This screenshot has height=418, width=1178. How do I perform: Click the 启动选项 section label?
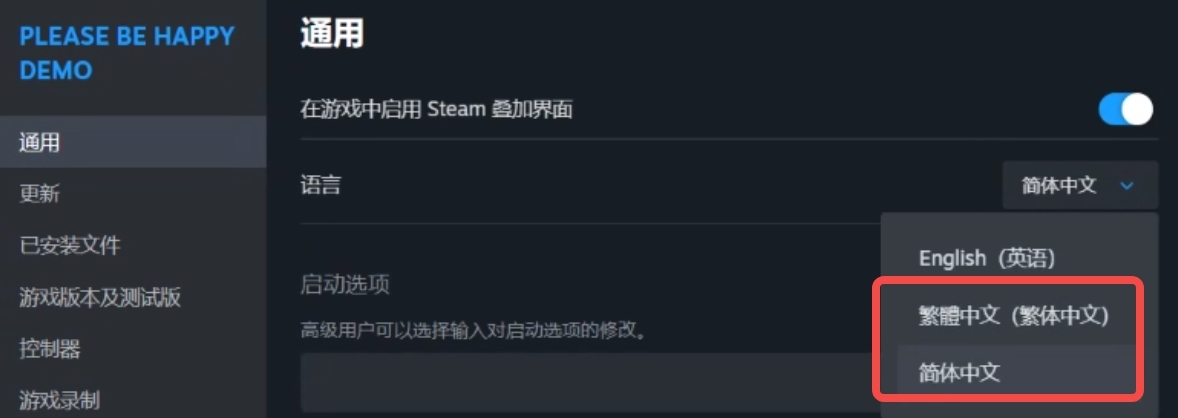tap(344, 284)
